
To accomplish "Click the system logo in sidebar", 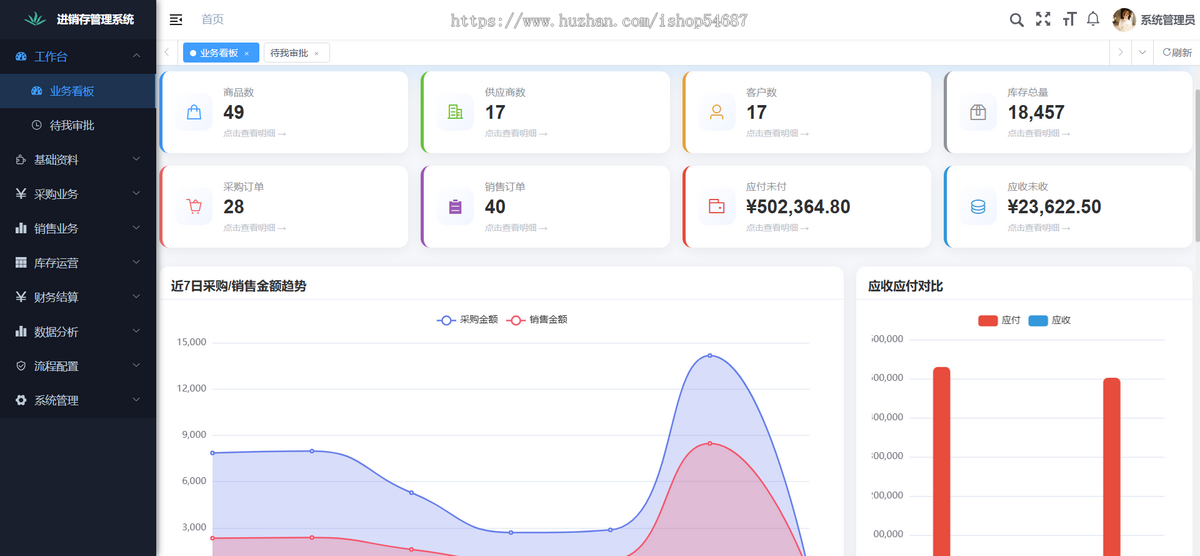I will 35,19.
